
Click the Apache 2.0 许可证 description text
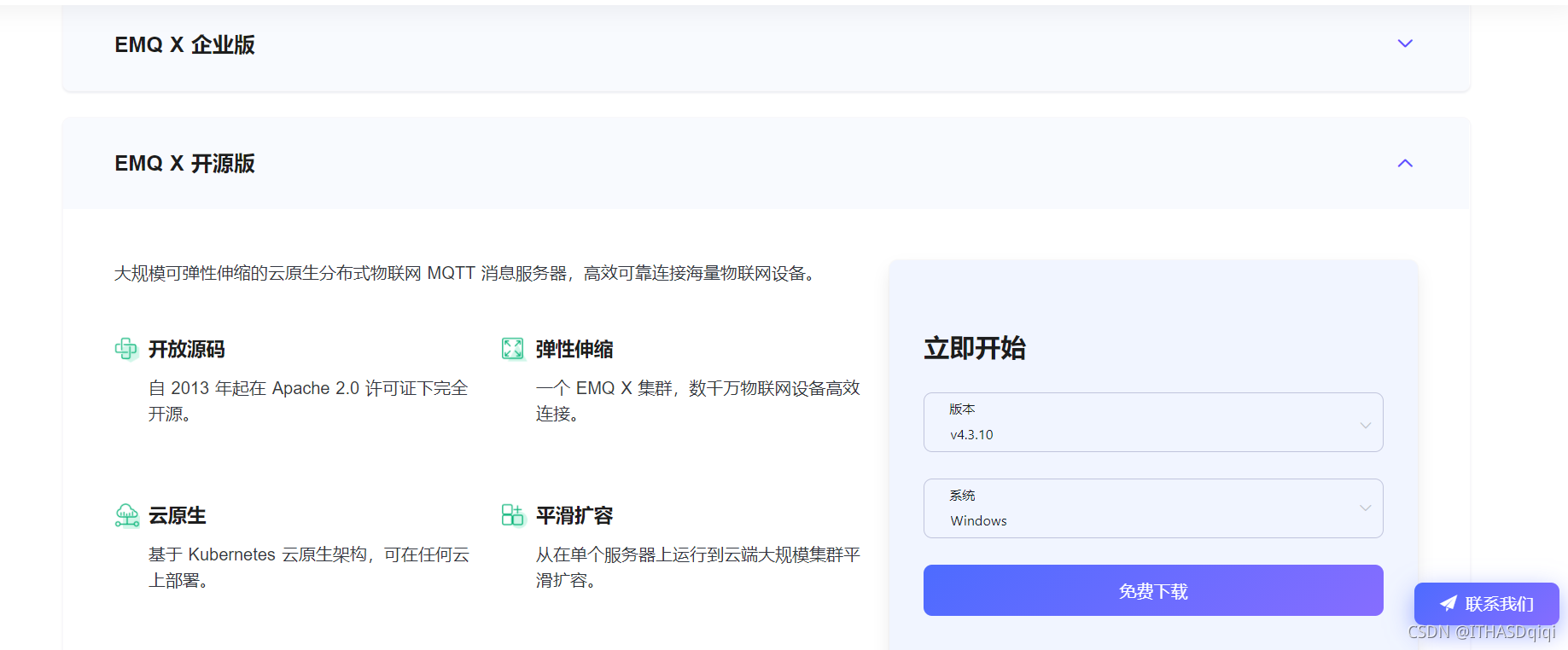click(308, 401)
